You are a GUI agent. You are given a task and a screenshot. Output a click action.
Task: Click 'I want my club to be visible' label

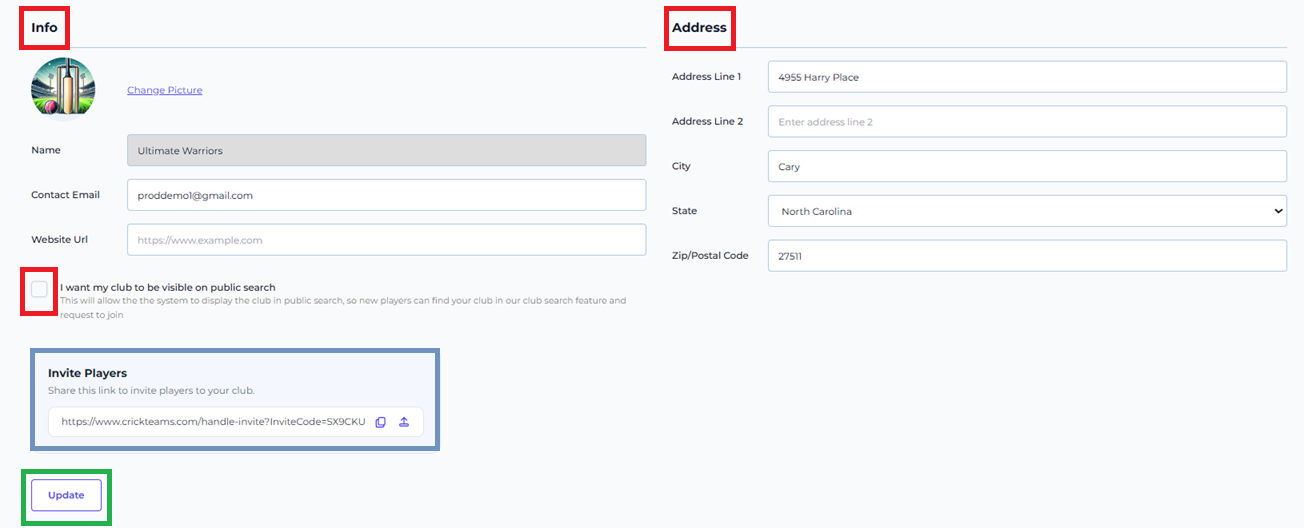168,287
